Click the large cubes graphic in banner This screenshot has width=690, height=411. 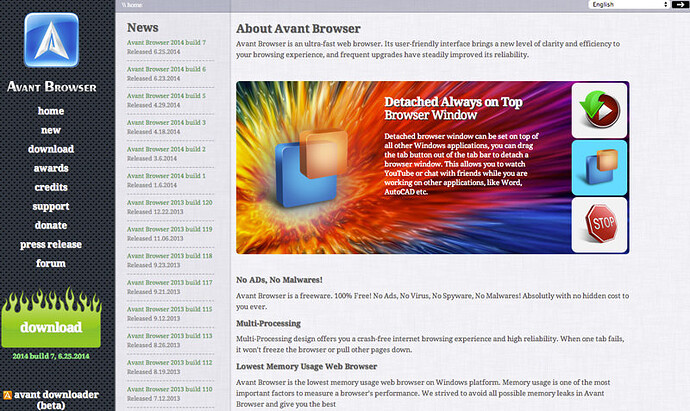click(x=311, y=167)
